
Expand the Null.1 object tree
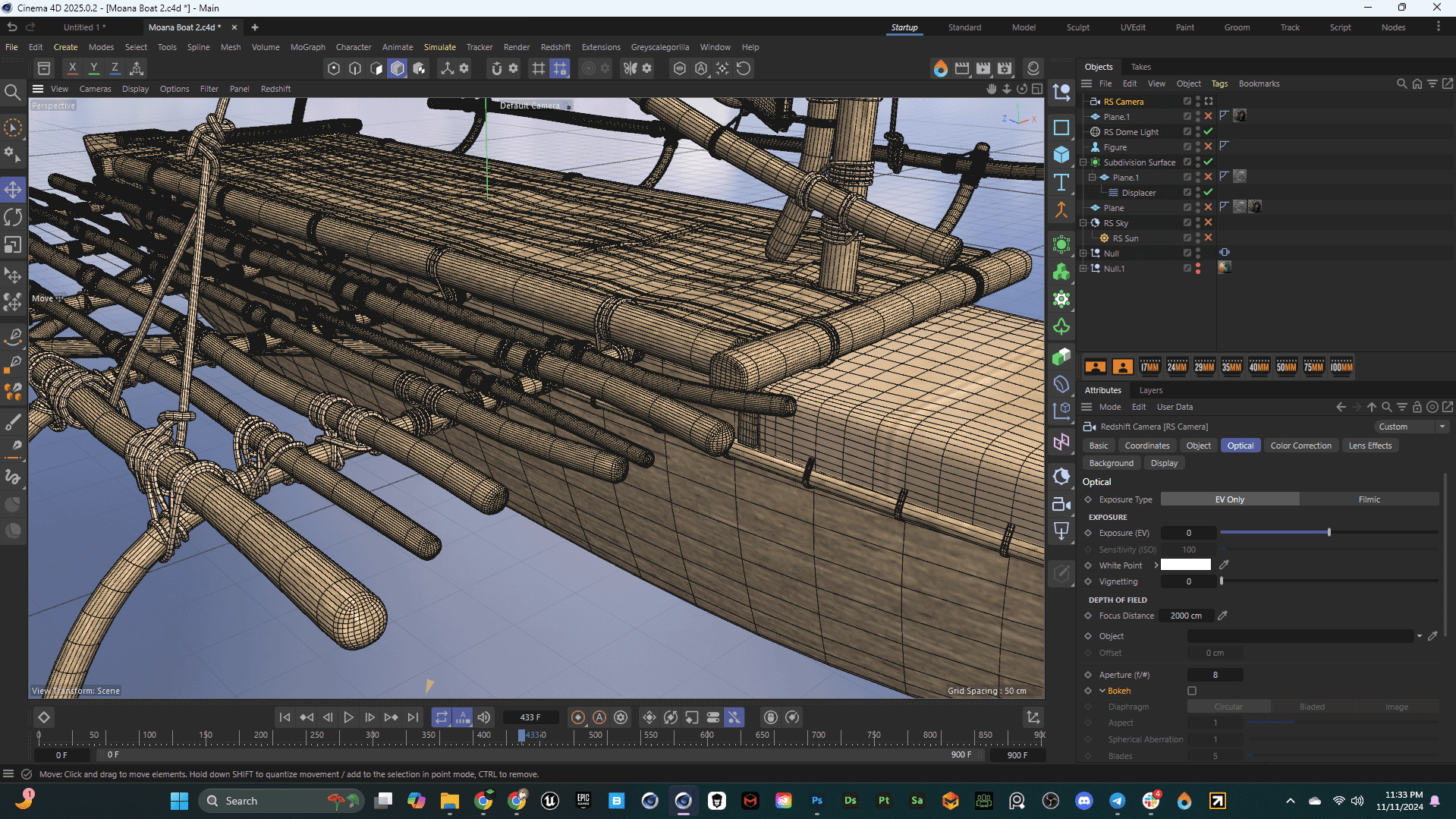[x=1083, y=269]
